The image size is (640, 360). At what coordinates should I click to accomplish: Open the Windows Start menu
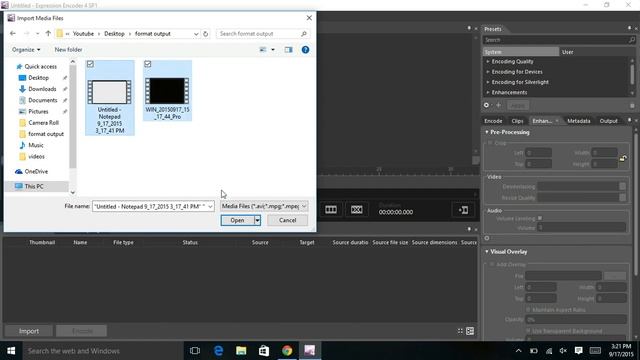(11, 351)
